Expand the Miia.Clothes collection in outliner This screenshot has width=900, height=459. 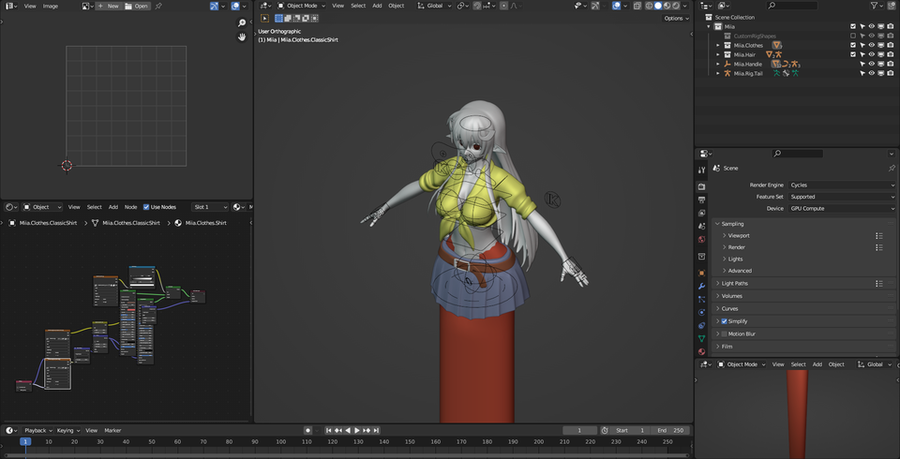tap(718, 45)
